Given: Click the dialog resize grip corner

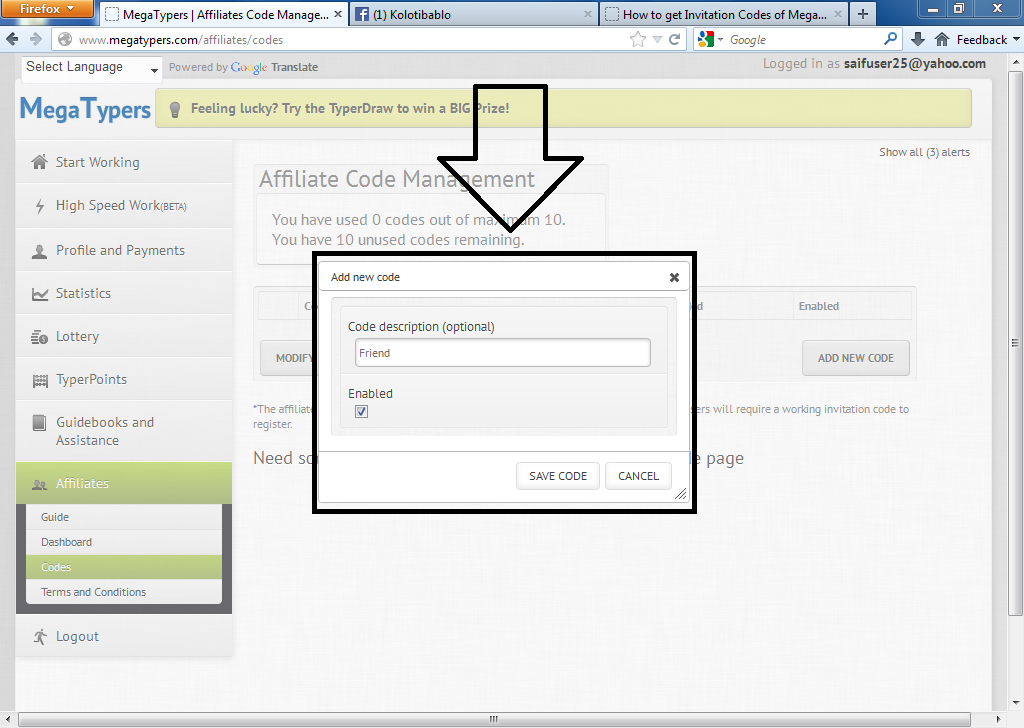Looking at the screenshot, I should 680,494.
